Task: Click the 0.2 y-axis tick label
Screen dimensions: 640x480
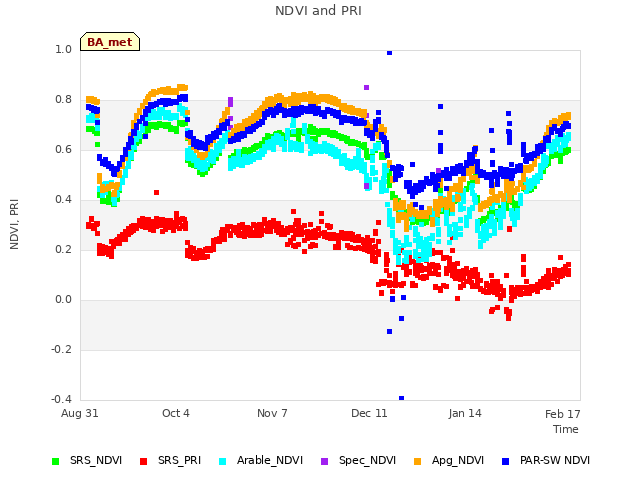Action: (x=64, y=249)
